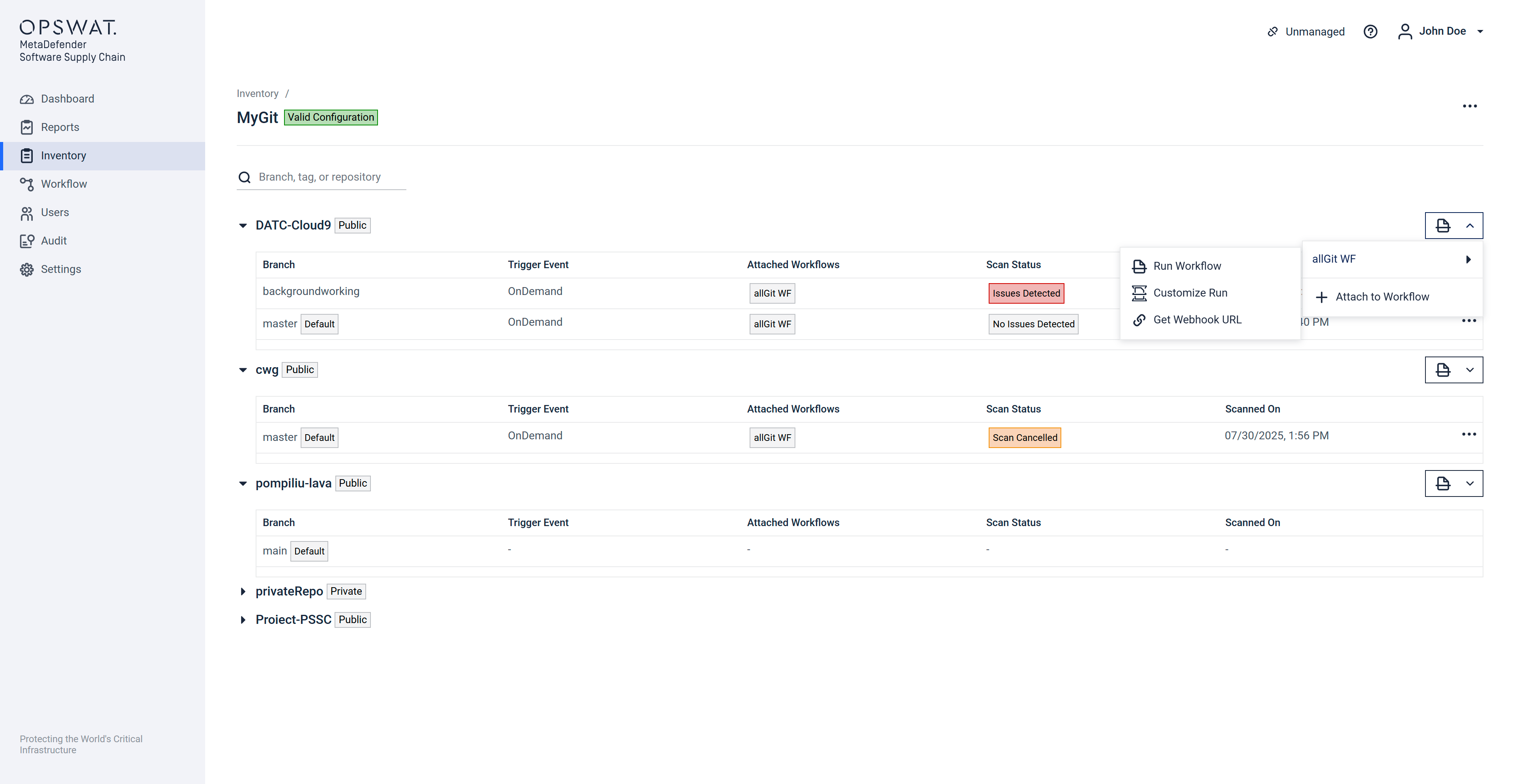
Task: Close DATC-Cloud9 workflow dropdown chevron
Action: tap(1470, 226)
